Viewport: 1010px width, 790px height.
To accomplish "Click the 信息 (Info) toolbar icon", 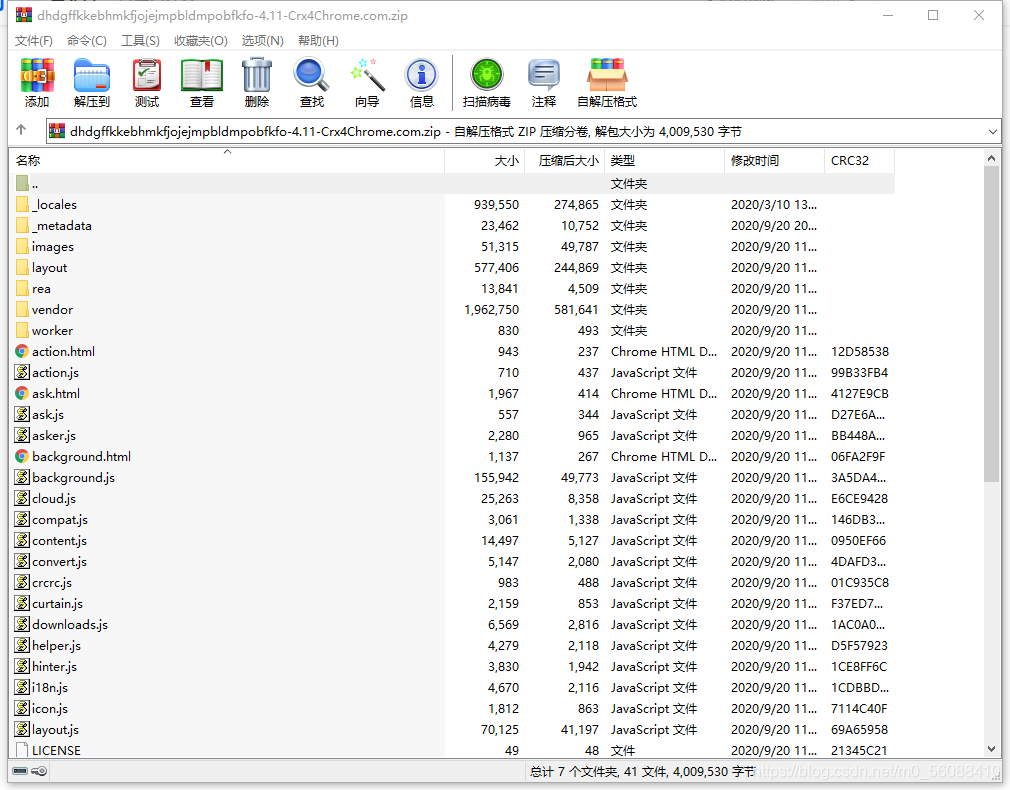I will [422, 82].
